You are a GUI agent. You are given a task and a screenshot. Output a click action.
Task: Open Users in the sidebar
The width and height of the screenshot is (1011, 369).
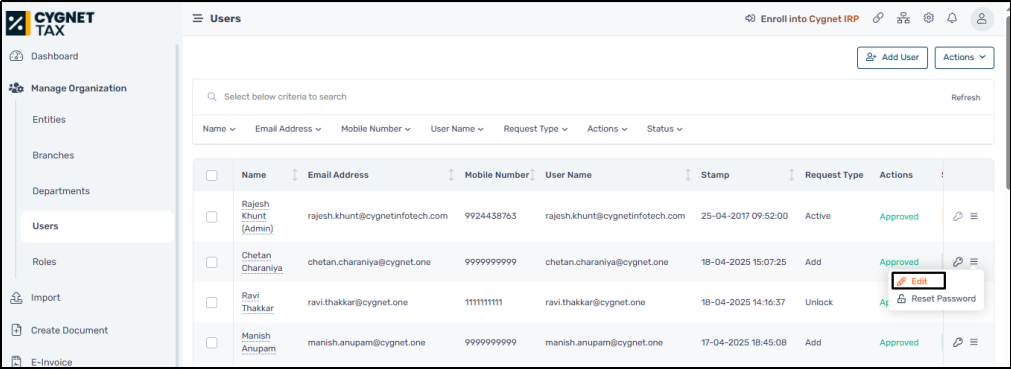tap(97, 226)
